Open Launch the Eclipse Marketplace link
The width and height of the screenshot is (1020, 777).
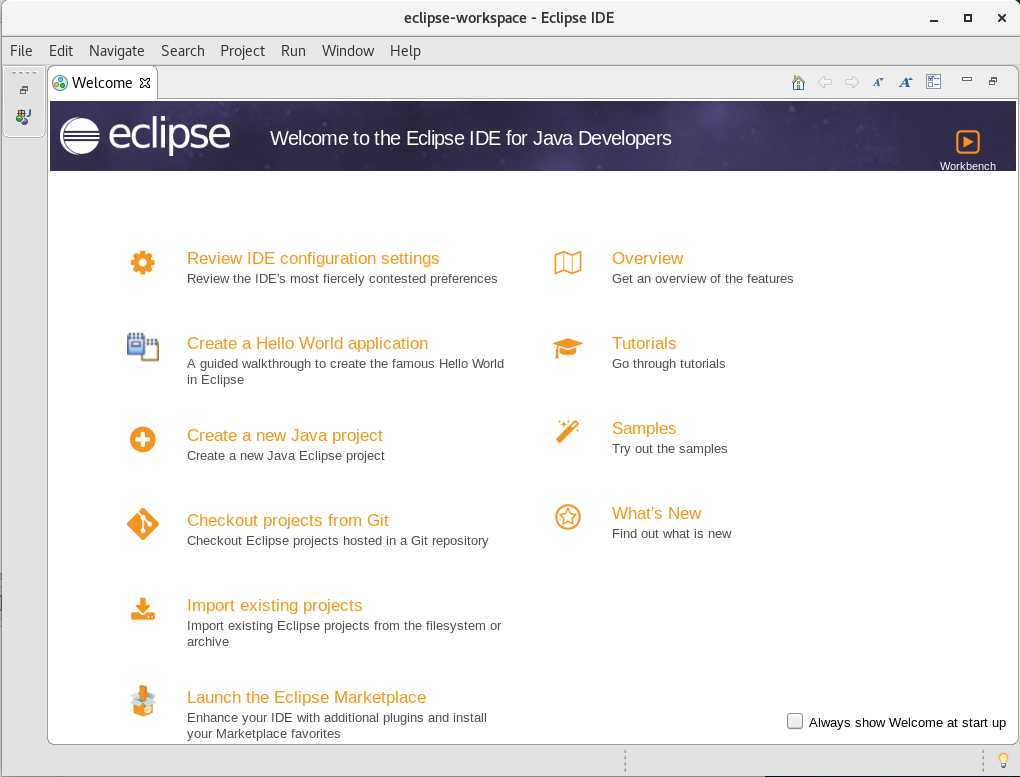pyautogui.click(x=306, y=697)
